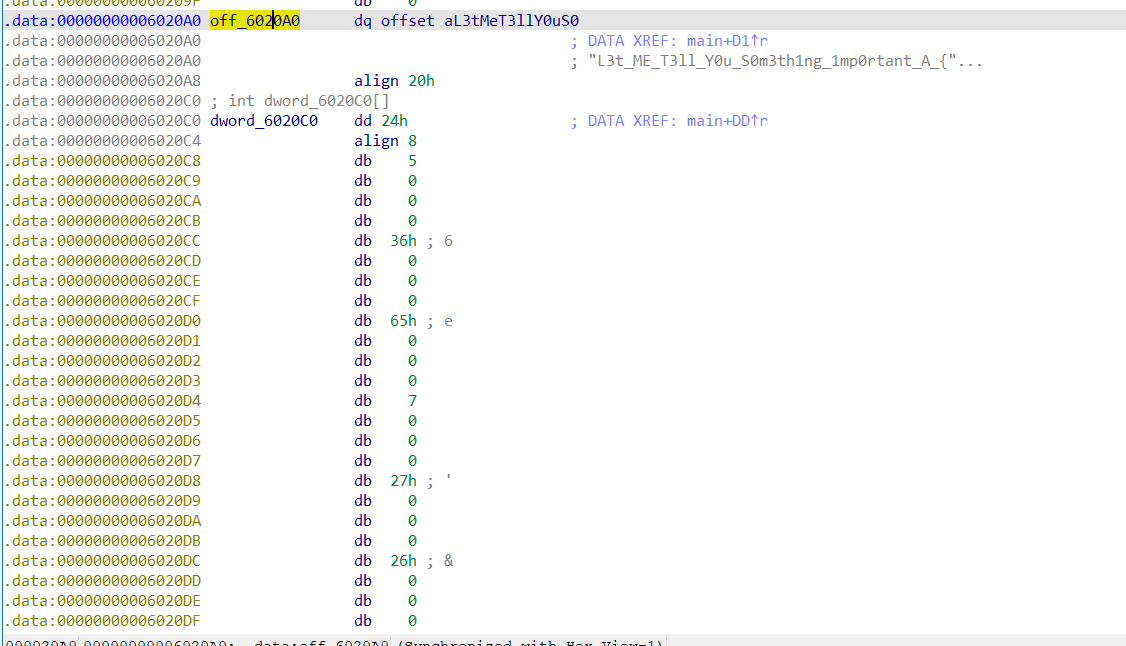Click the 'db 27h' value at 6020D8

(385, 481)
